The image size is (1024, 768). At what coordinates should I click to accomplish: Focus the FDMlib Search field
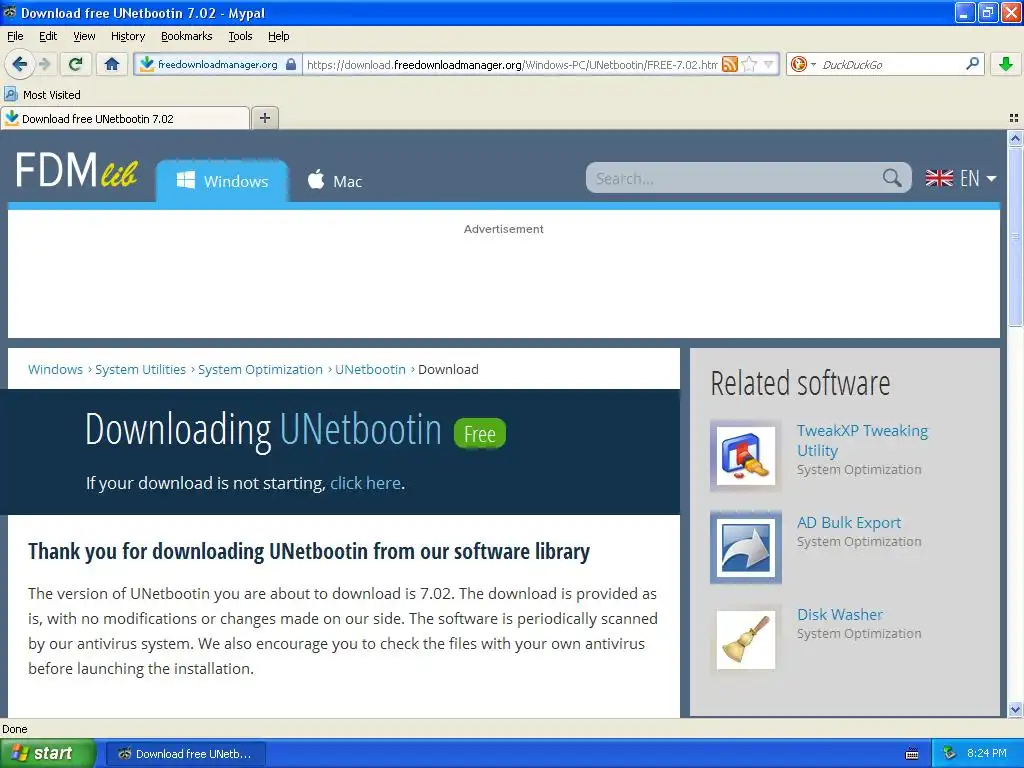[735, 178]
